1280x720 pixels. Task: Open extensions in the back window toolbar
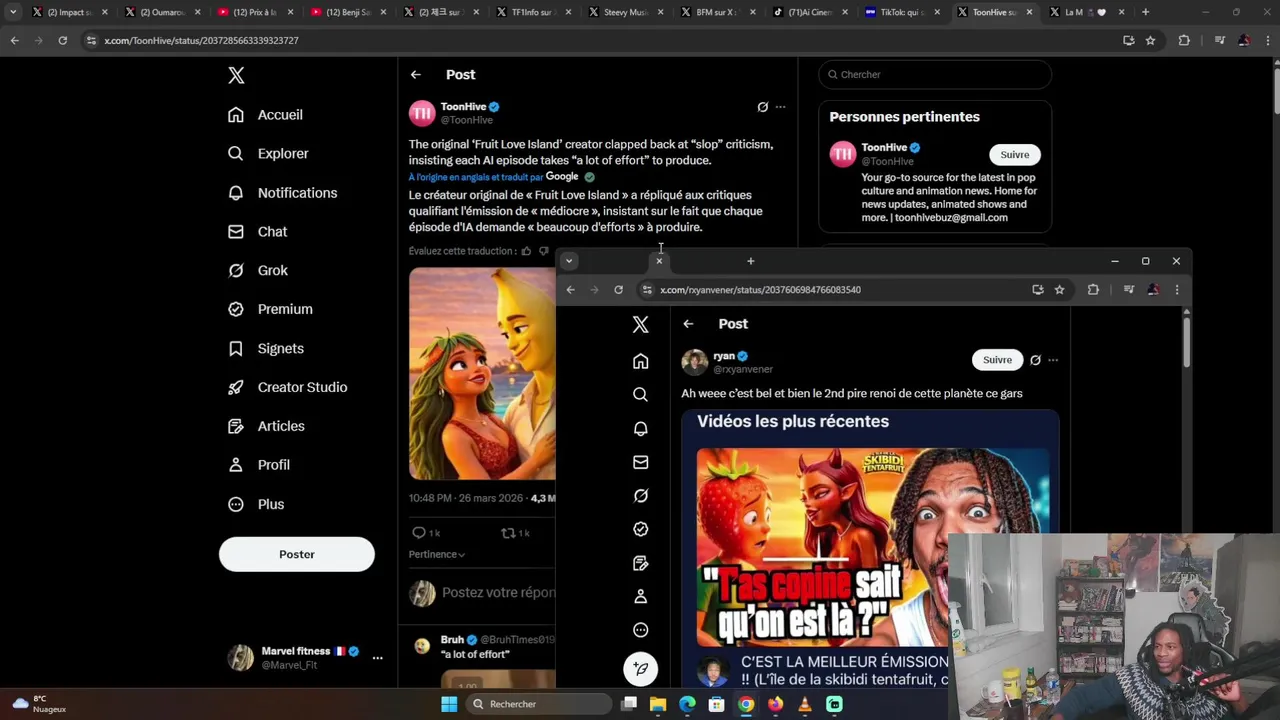point(1184,40)
